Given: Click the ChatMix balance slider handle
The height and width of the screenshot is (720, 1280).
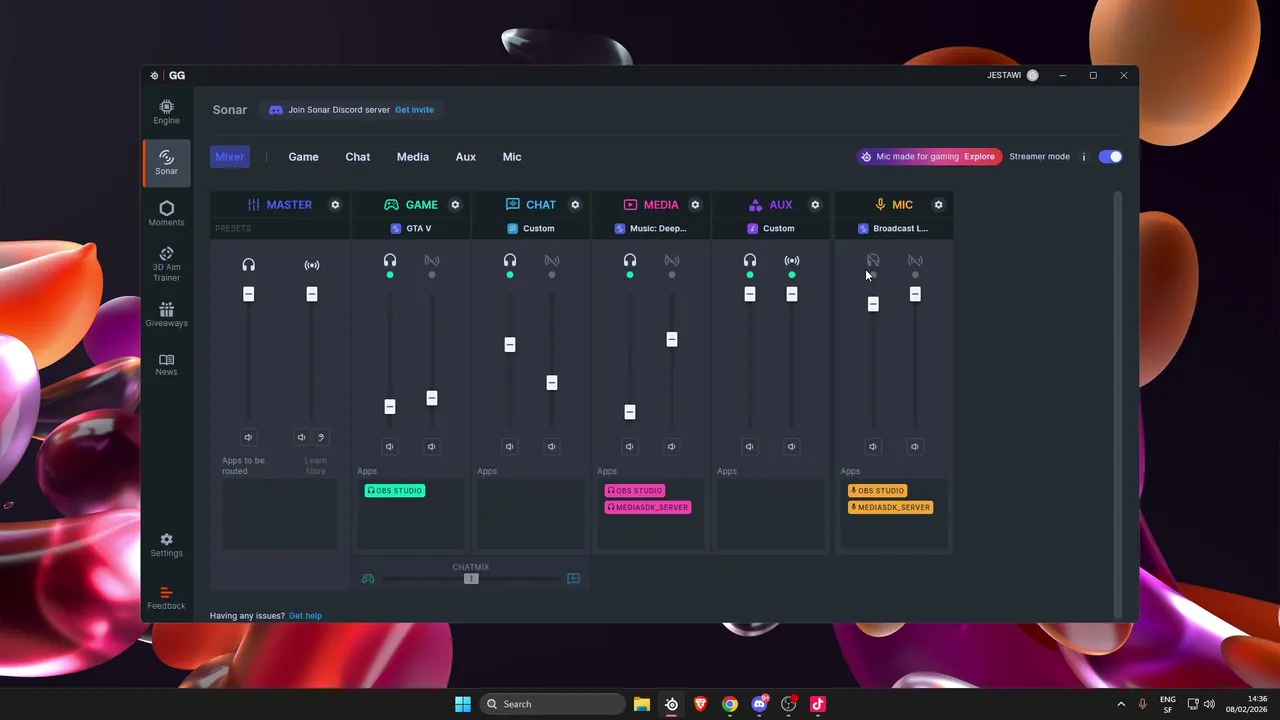Looking at the screenshot, I should (x=471, y=579).
